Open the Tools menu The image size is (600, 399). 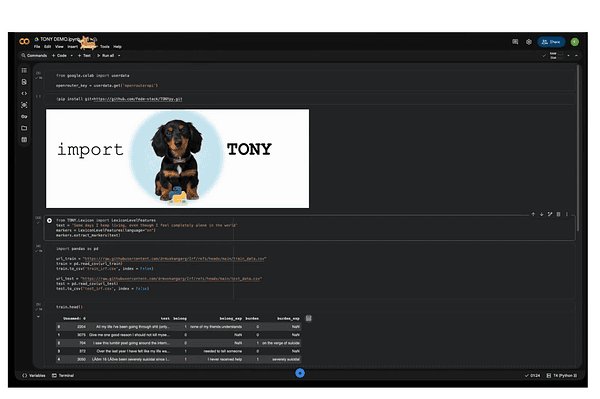[104, 47]
